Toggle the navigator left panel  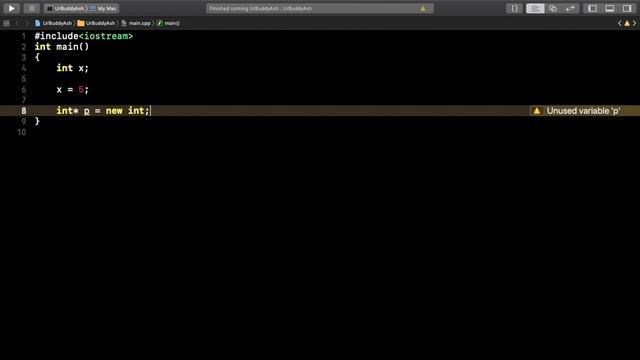click(592, 9)
